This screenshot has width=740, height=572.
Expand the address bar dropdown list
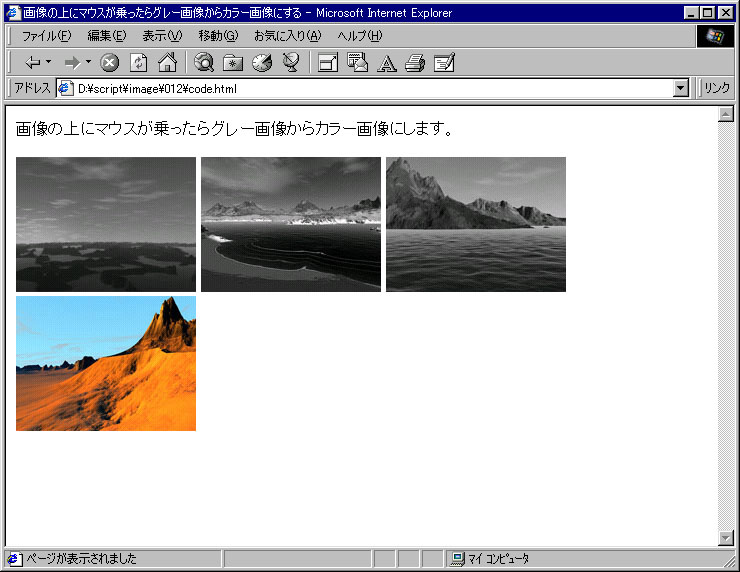click(x=681, y=88)
